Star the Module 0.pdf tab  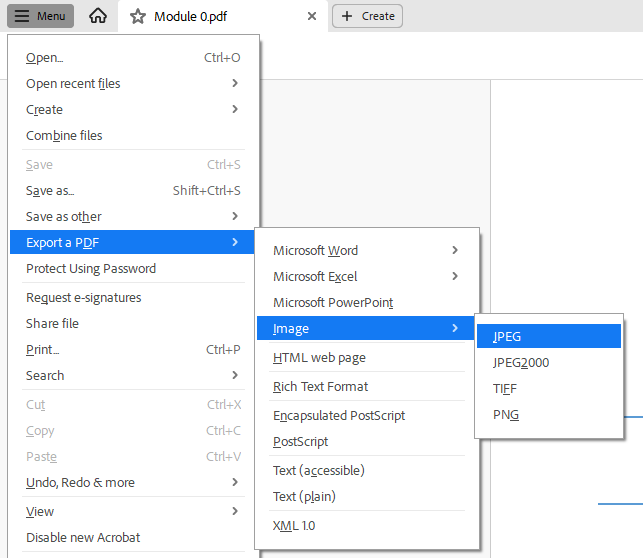pos(138,16)
